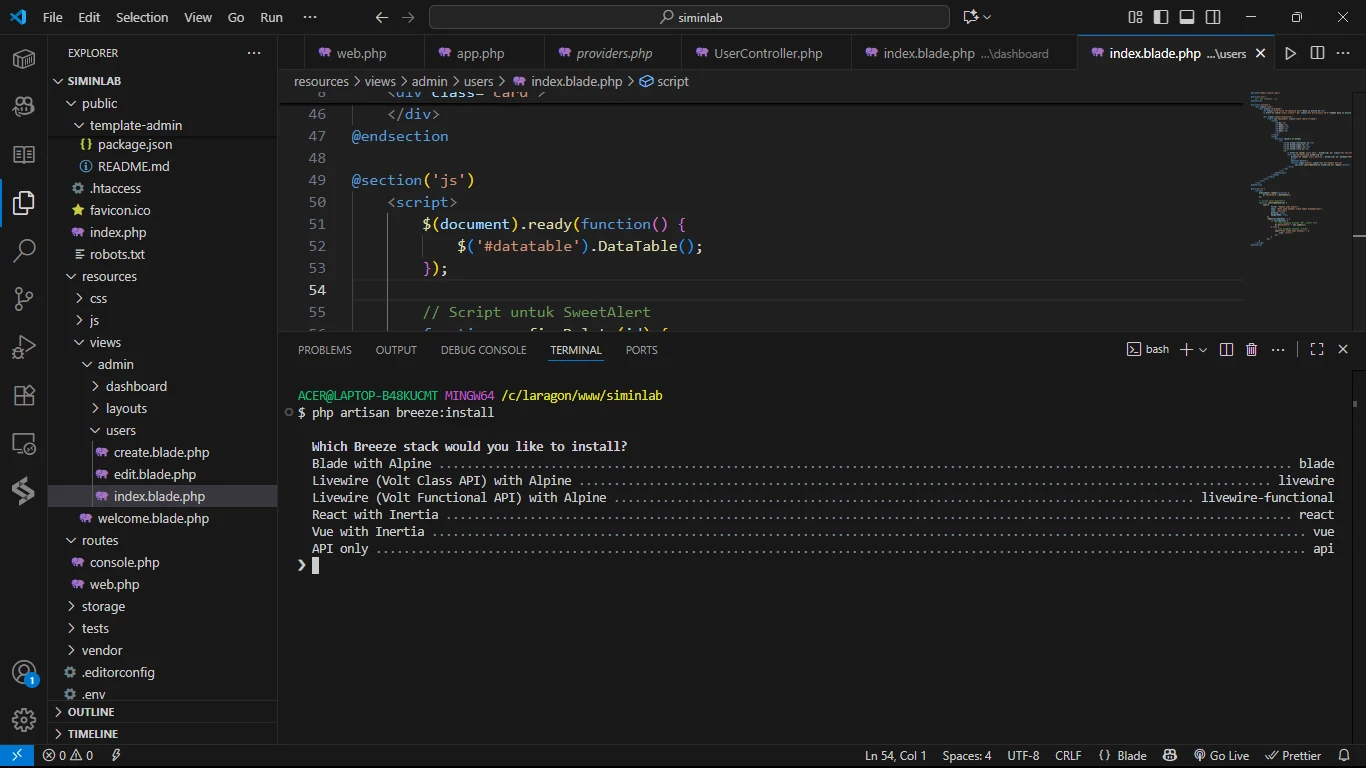Open the Accounts menu icon
1366x768 pixels.
click(24, 673)
